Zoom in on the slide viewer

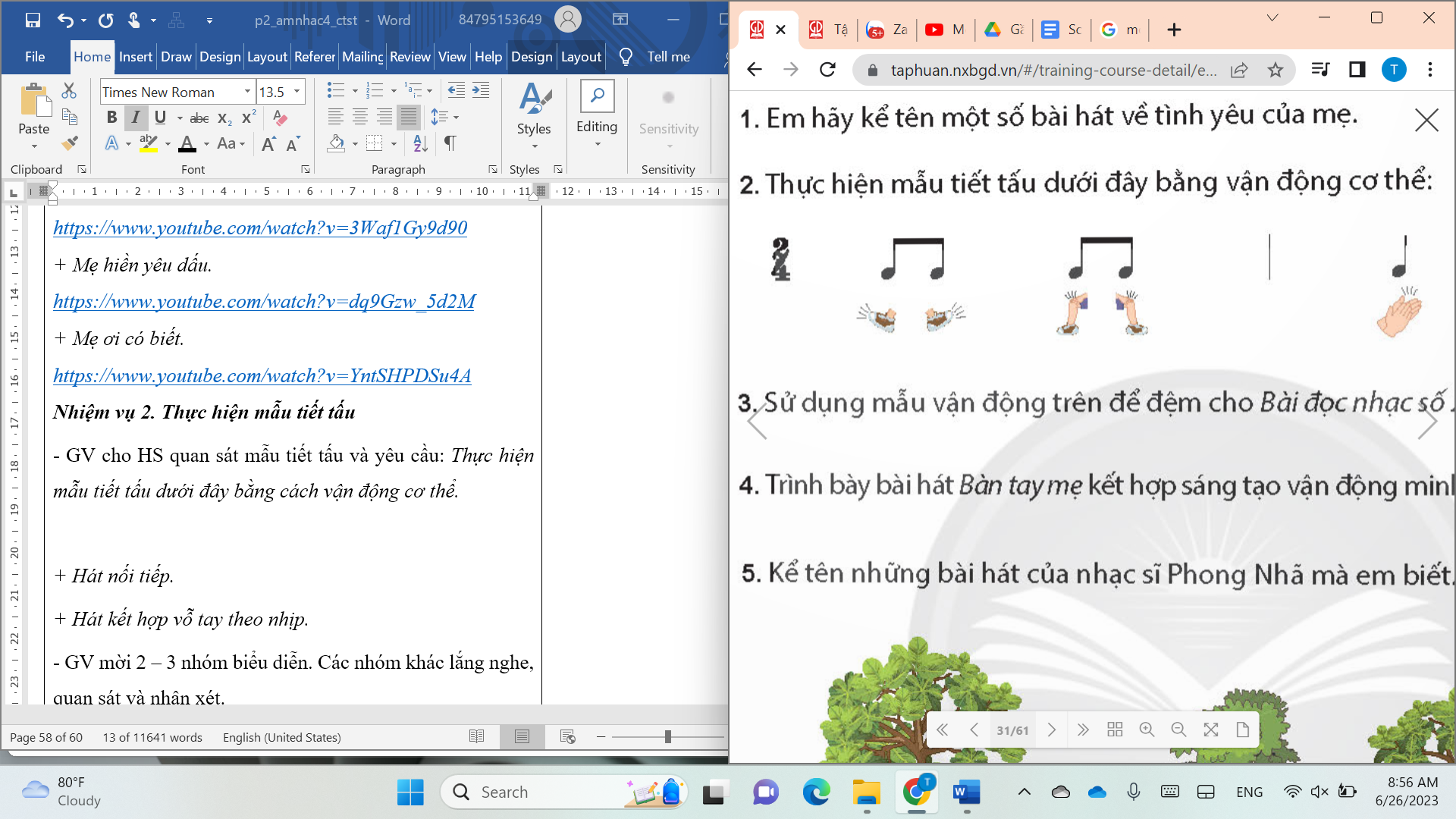(x=1147, y=730)
